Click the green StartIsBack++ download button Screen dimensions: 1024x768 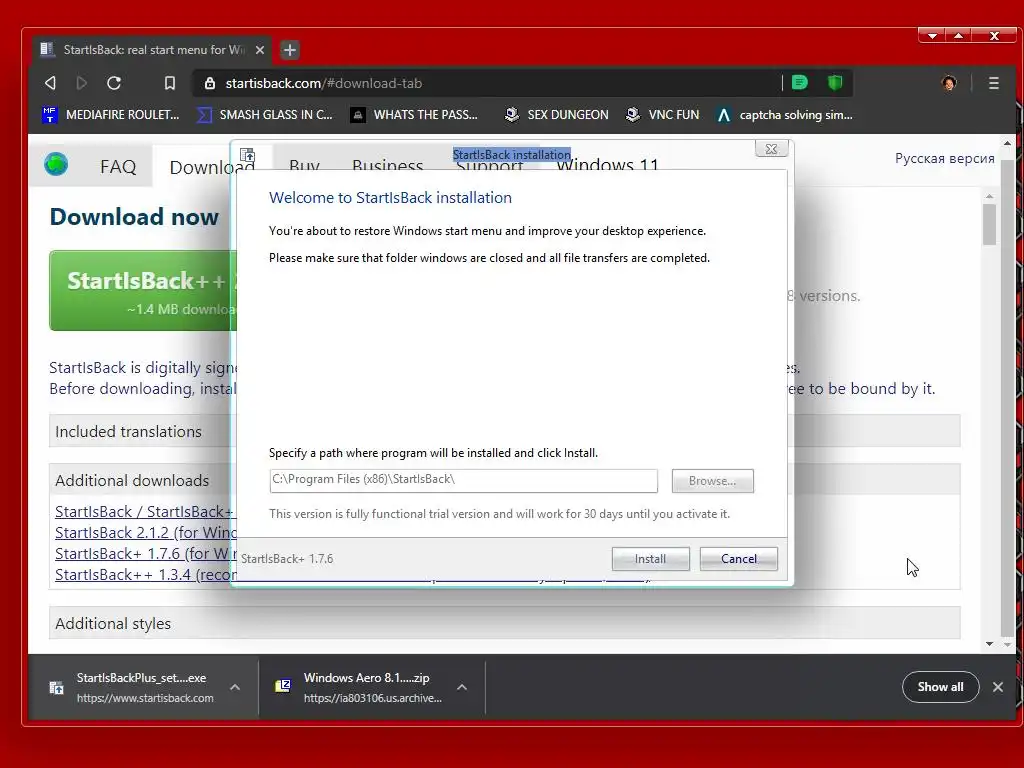(143, 291)
